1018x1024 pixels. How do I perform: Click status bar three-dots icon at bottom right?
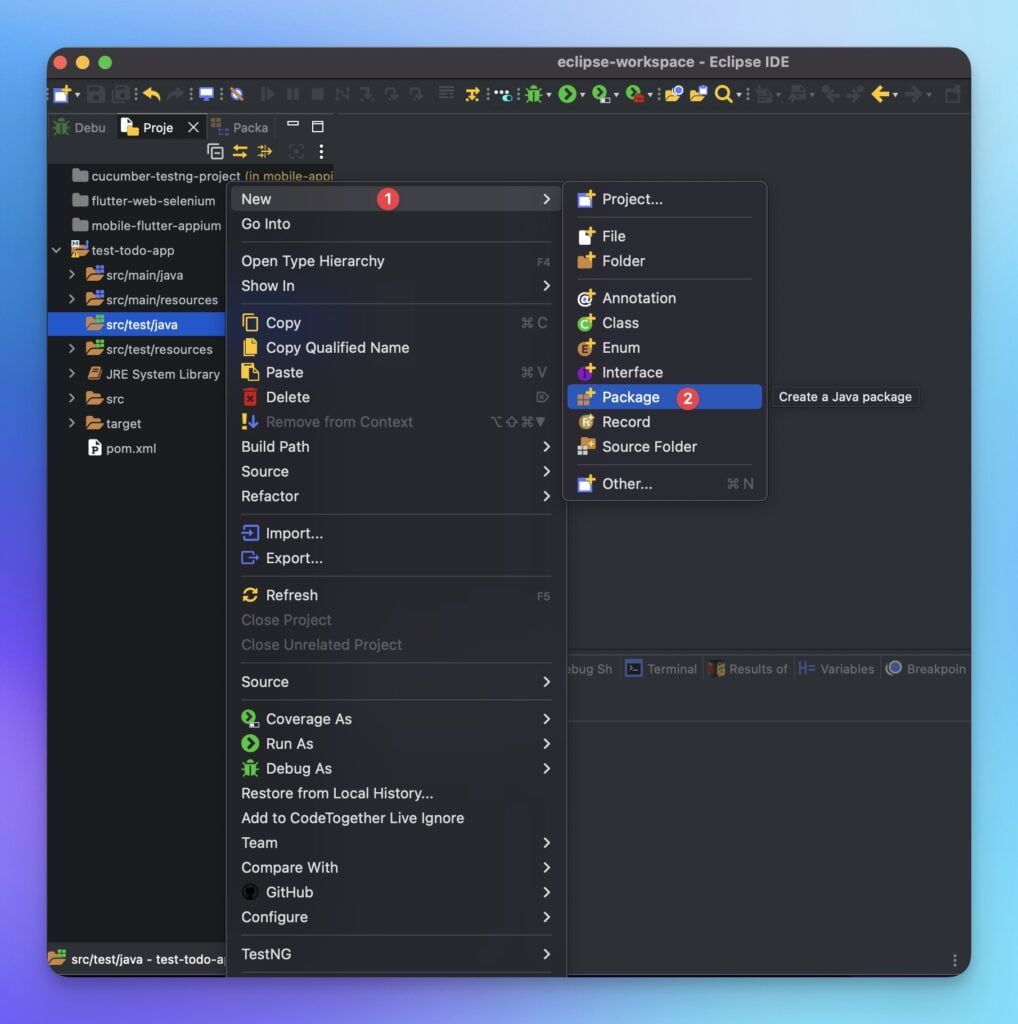955,960
